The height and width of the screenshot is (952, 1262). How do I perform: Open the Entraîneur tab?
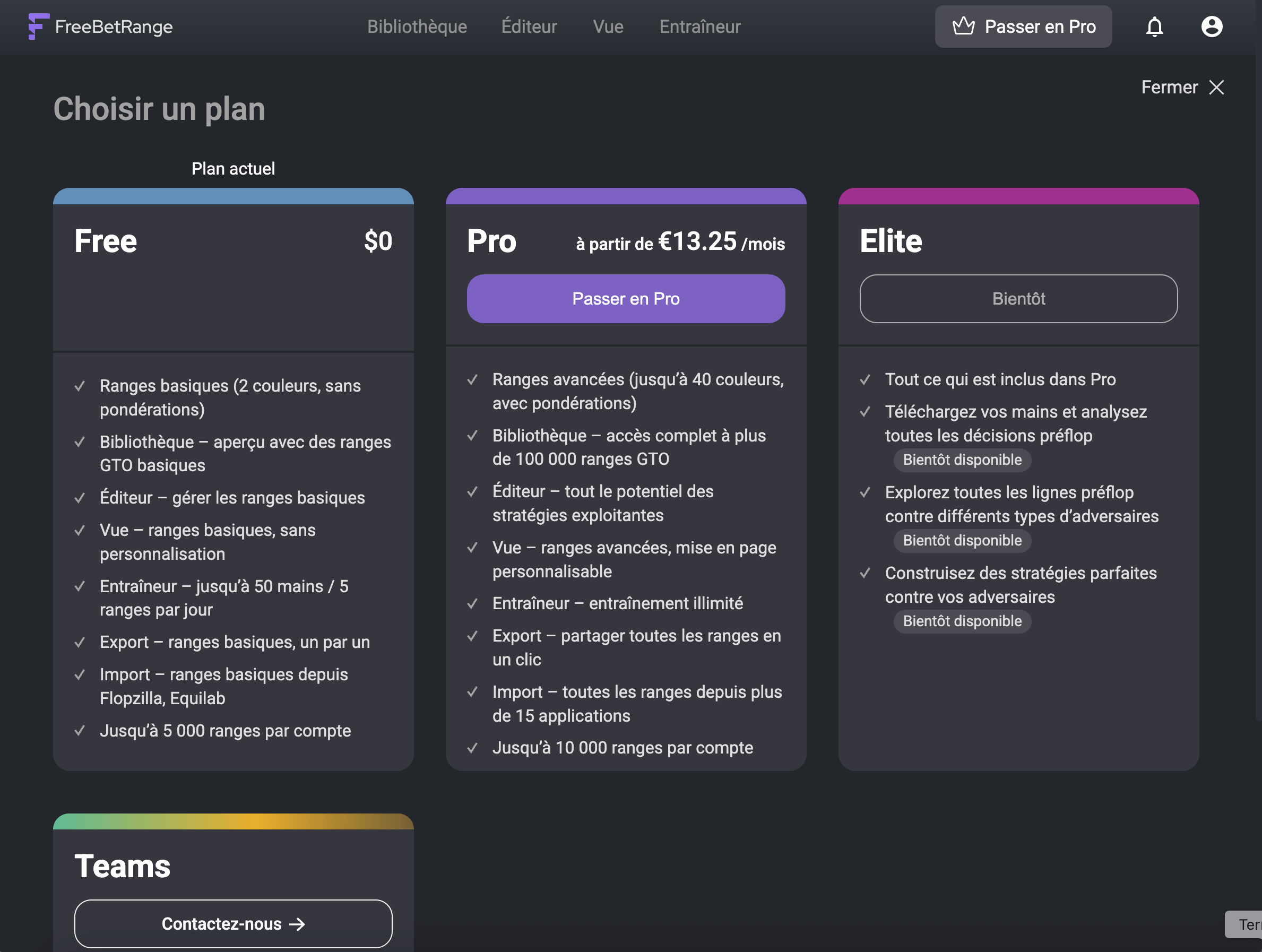[x=700, y=27]
